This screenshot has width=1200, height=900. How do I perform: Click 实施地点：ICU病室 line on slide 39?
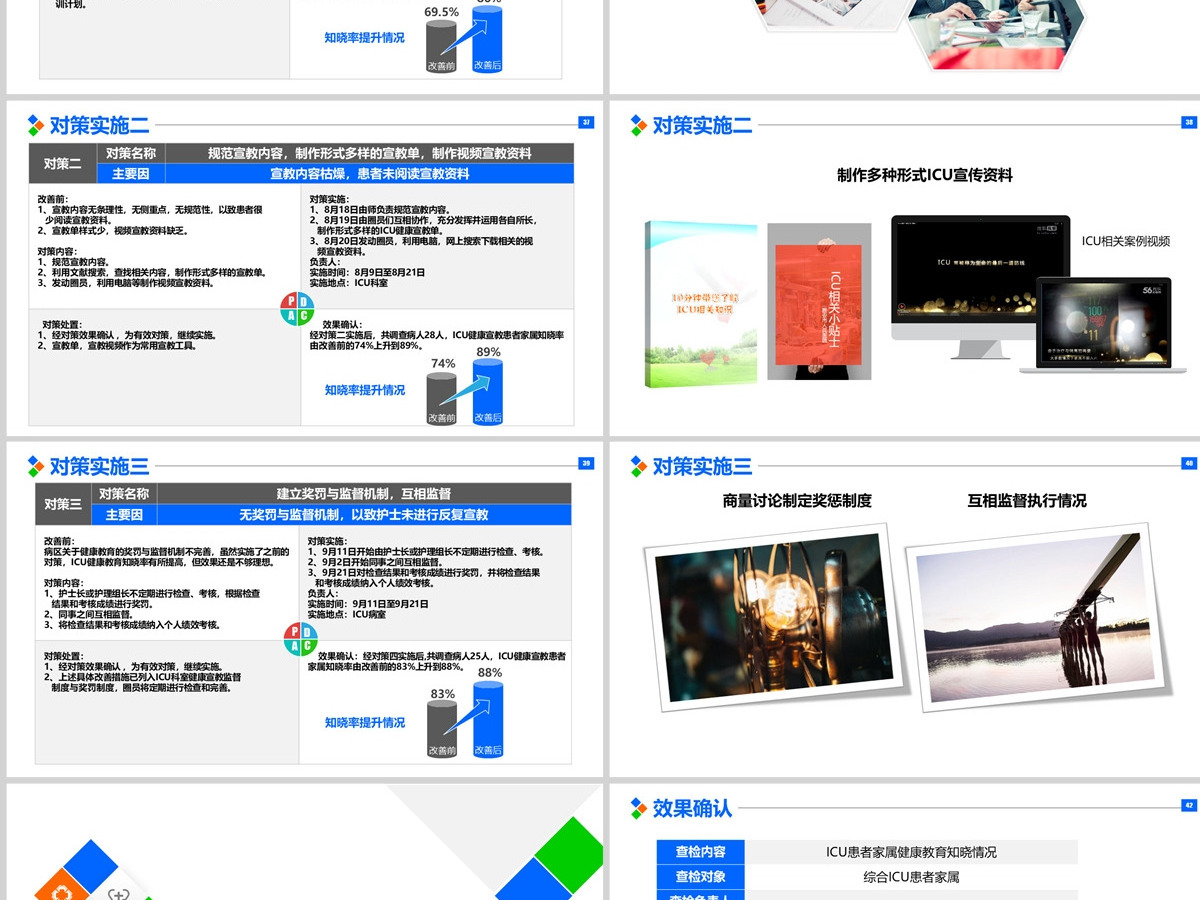347,614
